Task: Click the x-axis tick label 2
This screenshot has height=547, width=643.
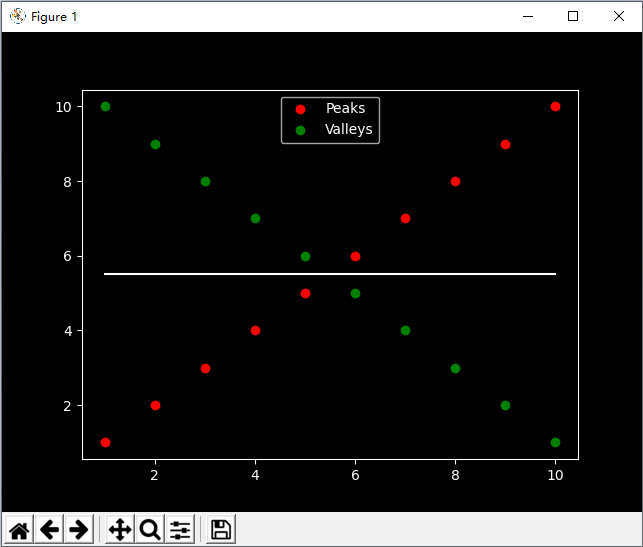Action: click(154, 475)
